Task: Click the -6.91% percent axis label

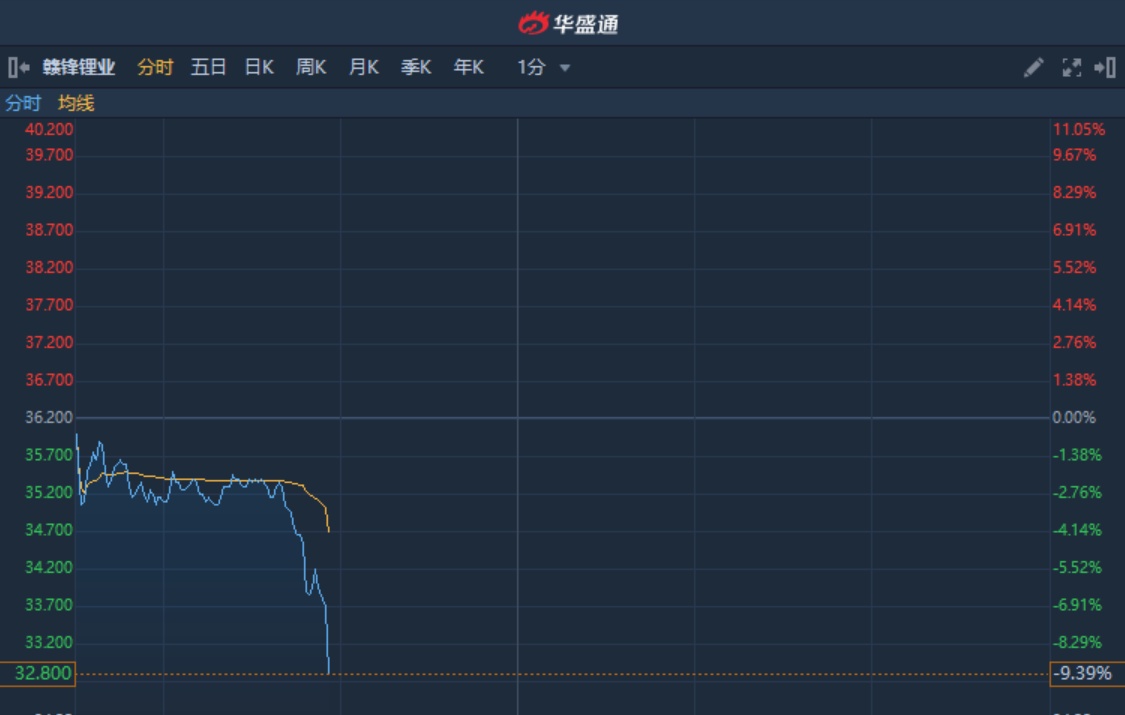Action: pos(1077,605)
